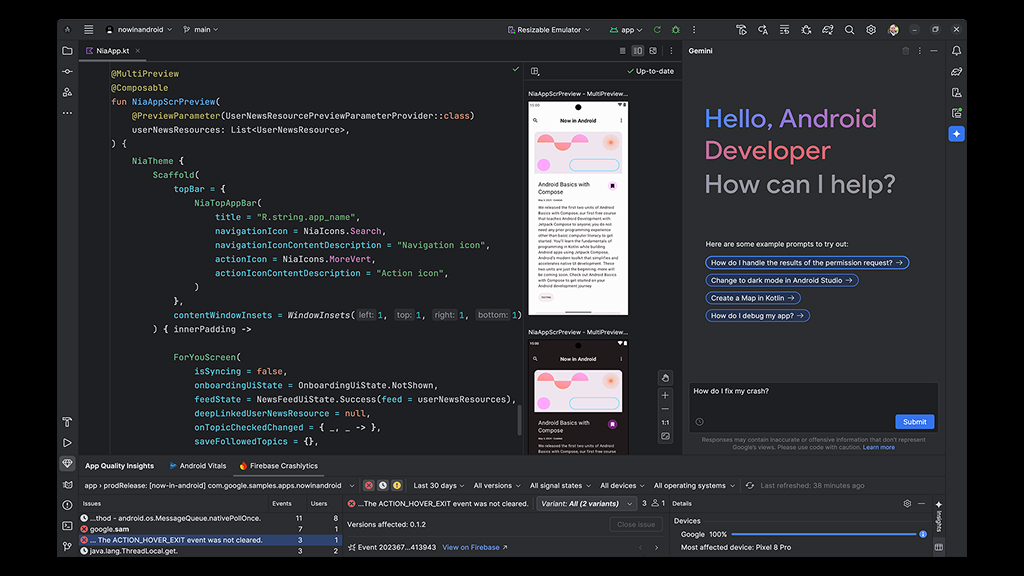Open the 'View on Firebase' link
The height and width of the screenshot is (576, 1024).
(475, 547)
